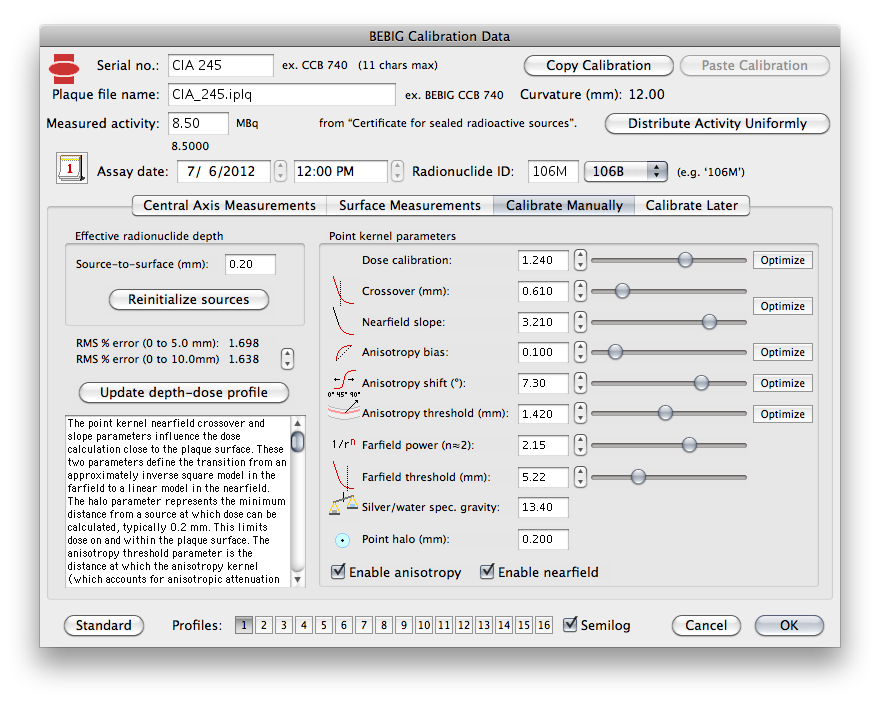880x702 pixels.
Task: Click the Anisotropy bias icon
Action: pos(343,352)
